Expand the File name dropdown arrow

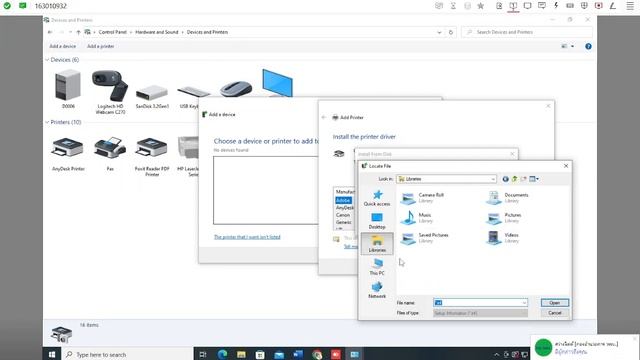[524, 303]
